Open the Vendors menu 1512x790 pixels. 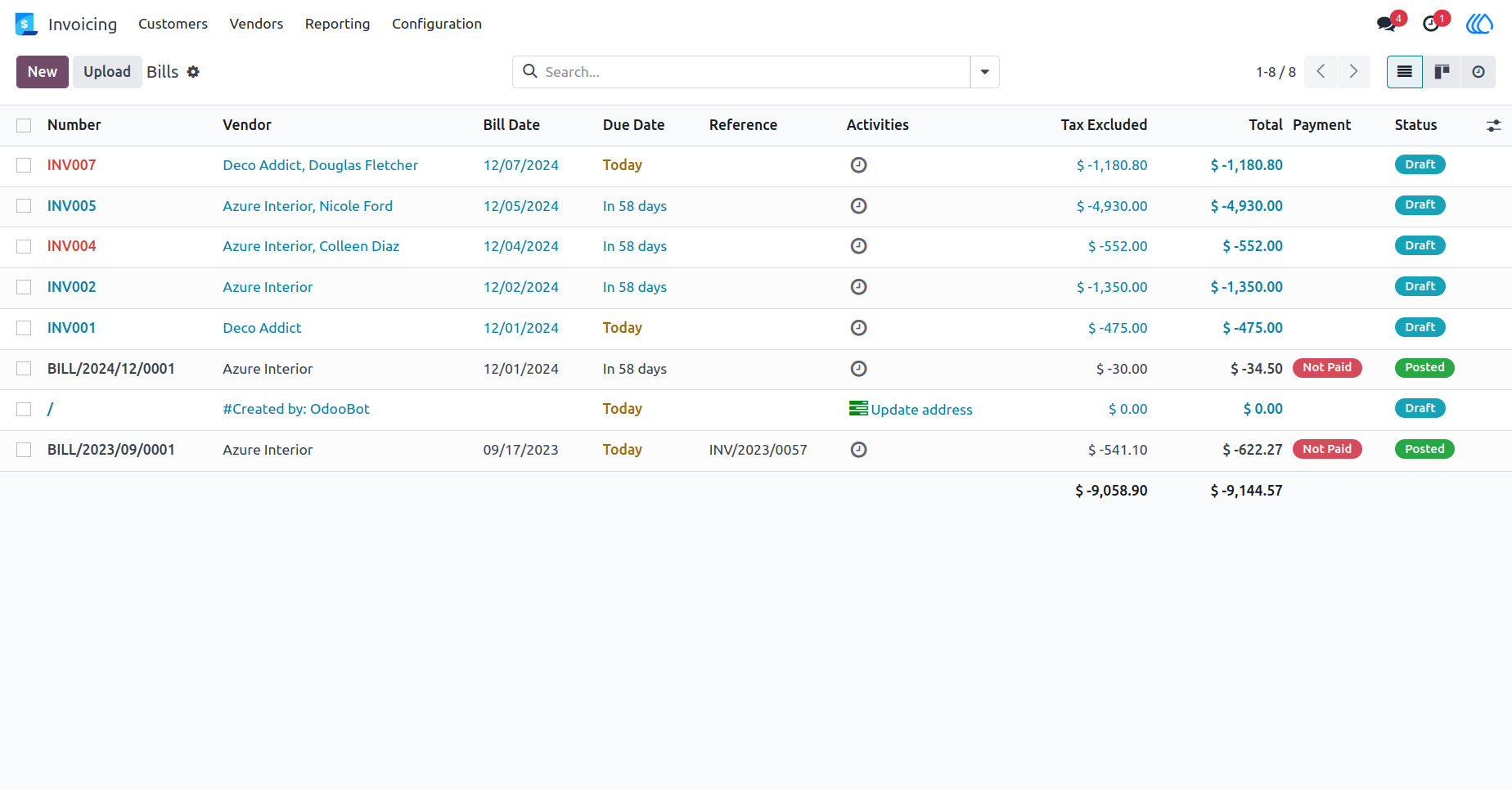click(x=256, y=24)
